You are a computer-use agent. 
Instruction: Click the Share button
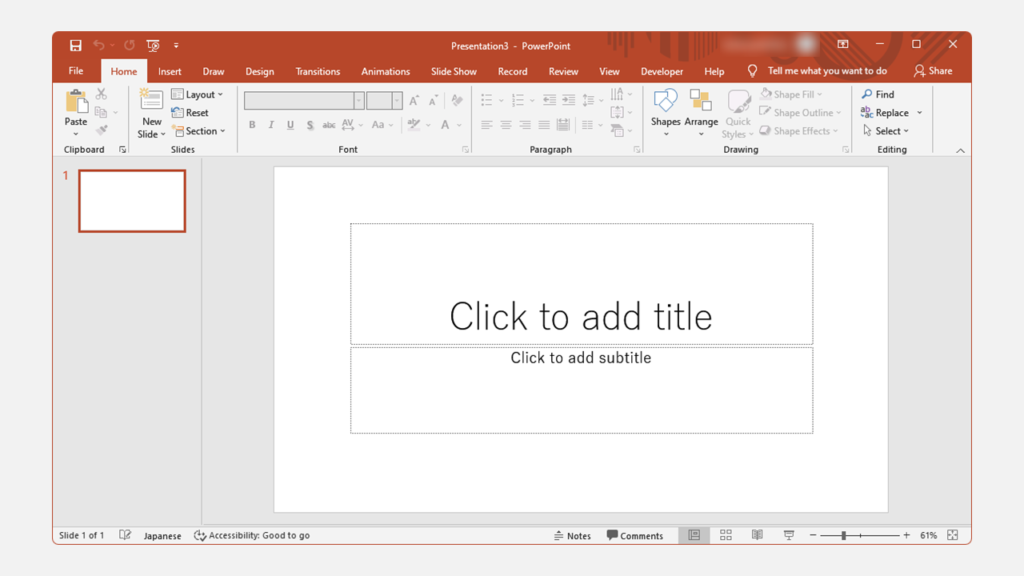[x=933, y=71]
